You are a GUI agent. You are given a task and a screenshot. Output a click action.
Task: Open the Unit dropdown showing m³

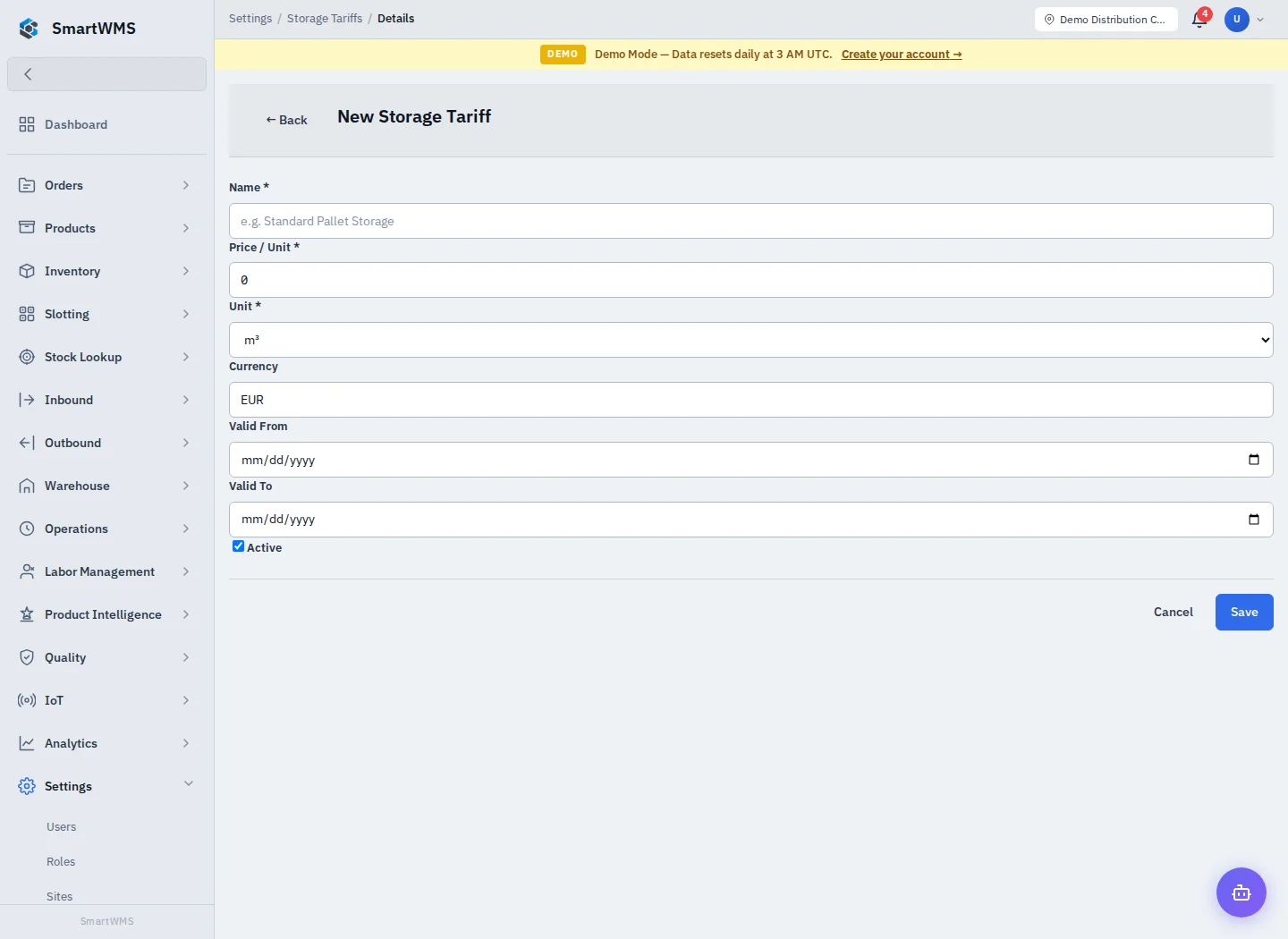(x=751, y=340)
